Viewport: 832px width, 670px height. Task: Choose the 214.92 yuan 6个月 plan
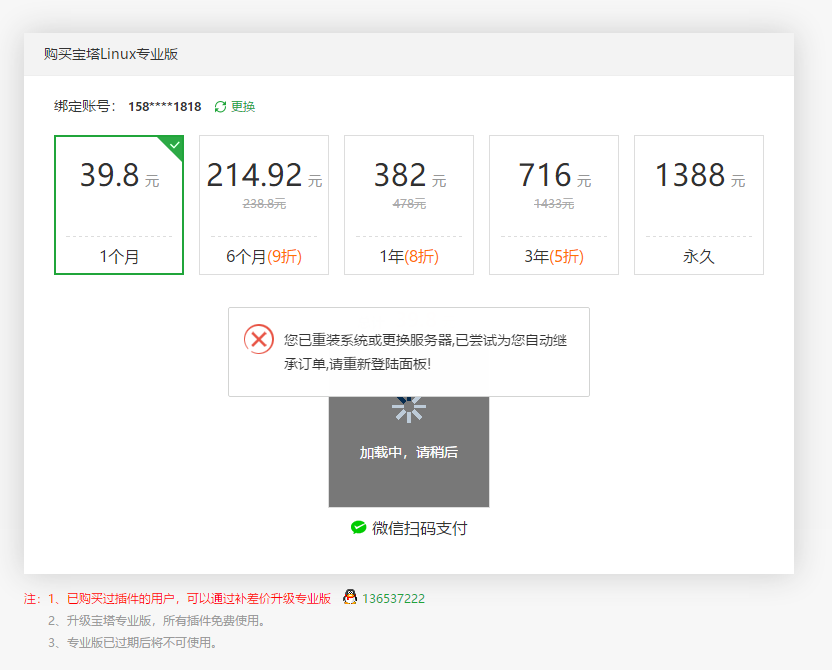264,205
